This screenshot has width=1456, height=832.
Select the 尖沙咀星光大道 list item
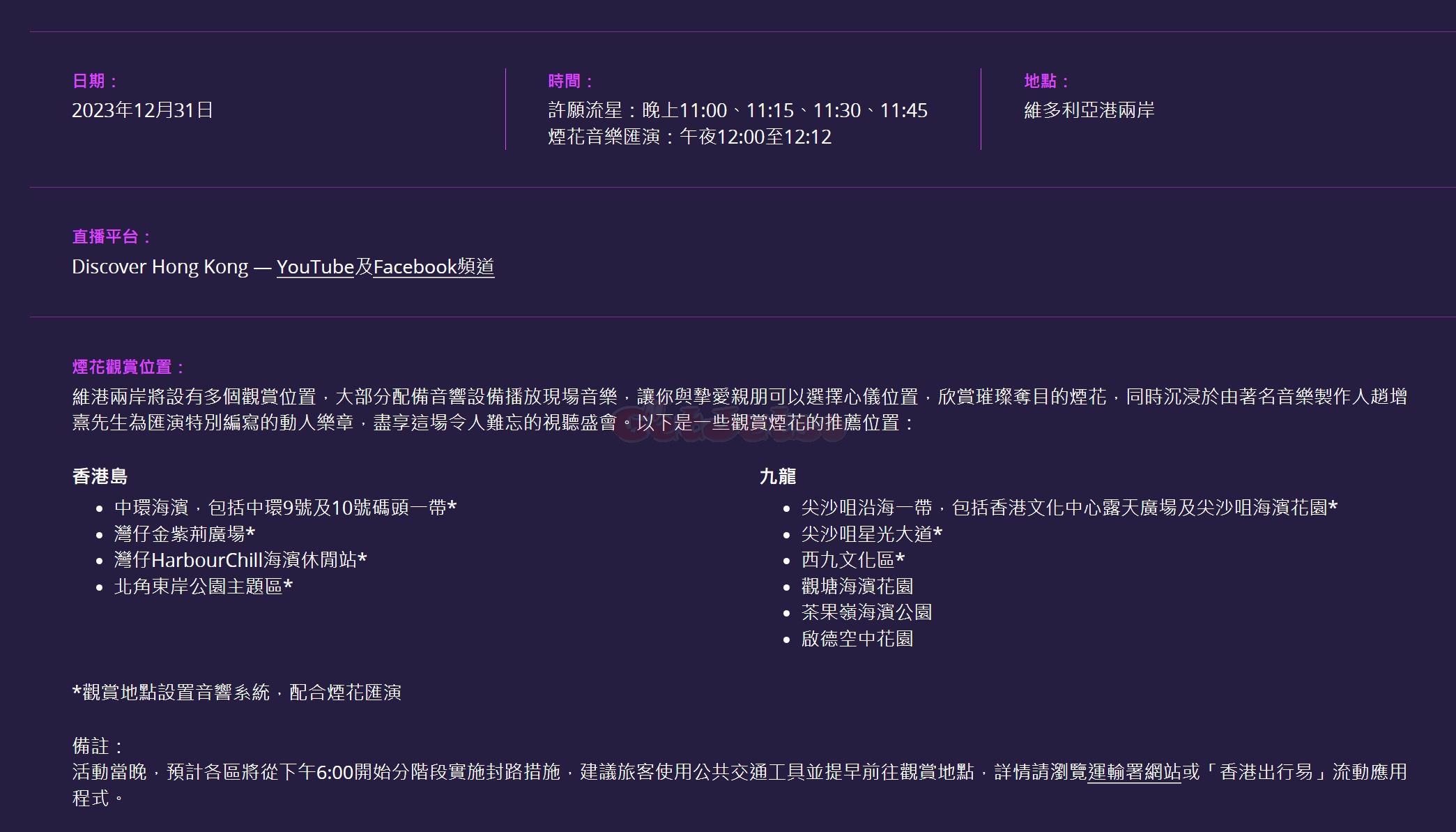pos(871,534)
